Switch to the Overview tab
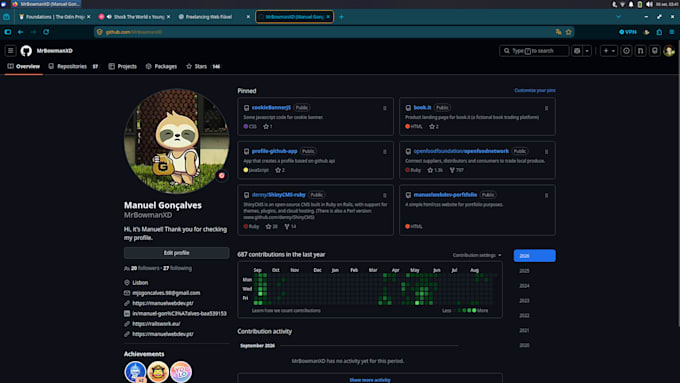The image size is (680, 383). coord(23,66)
